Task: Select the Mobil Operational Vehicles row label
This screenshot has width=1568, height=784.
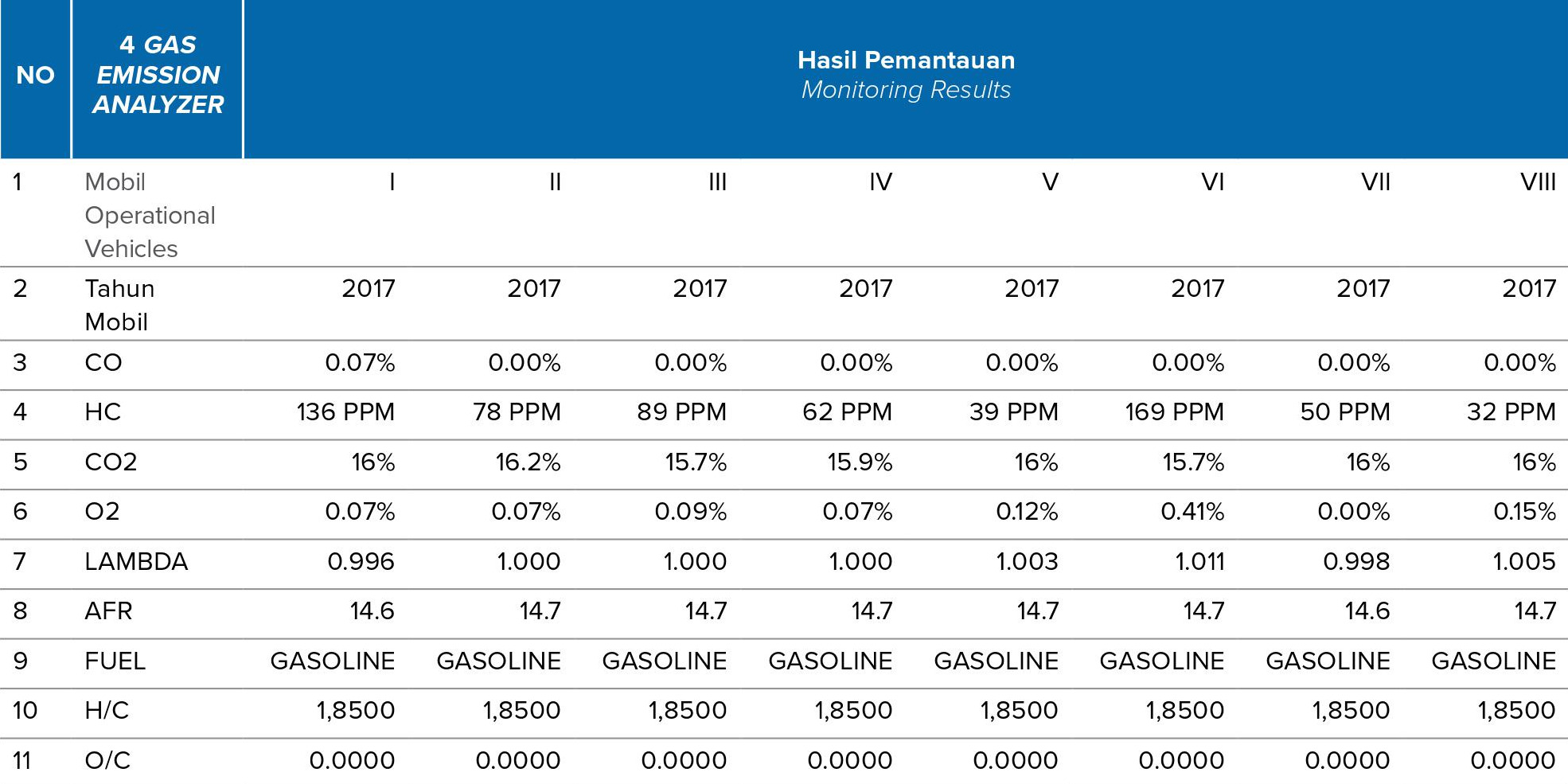Action: pyautogui.click(x=150, y=215)
